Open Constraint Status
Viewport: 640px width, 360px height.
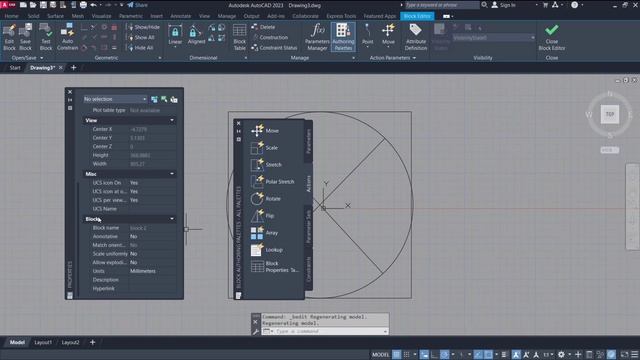(274, 48)
